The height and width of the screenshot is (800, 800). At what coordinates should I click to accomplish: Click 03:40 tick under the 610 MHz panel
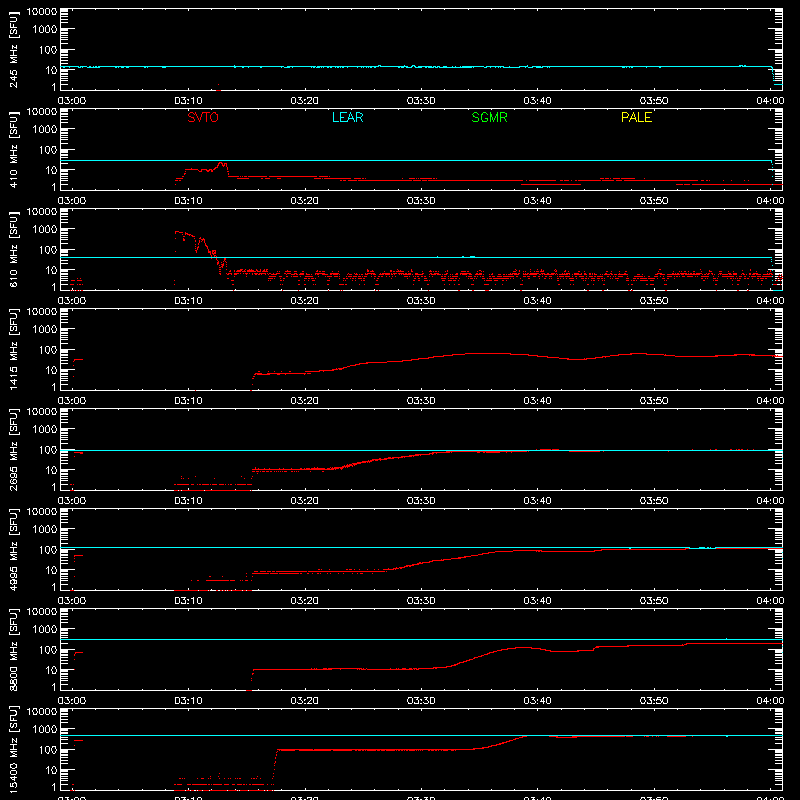pos(537,301)
